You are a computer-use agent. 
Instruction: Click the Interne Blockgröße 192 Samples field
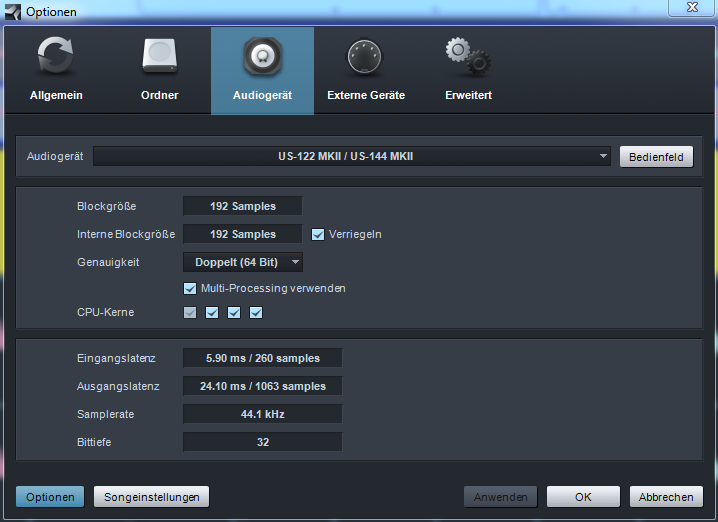243,234
